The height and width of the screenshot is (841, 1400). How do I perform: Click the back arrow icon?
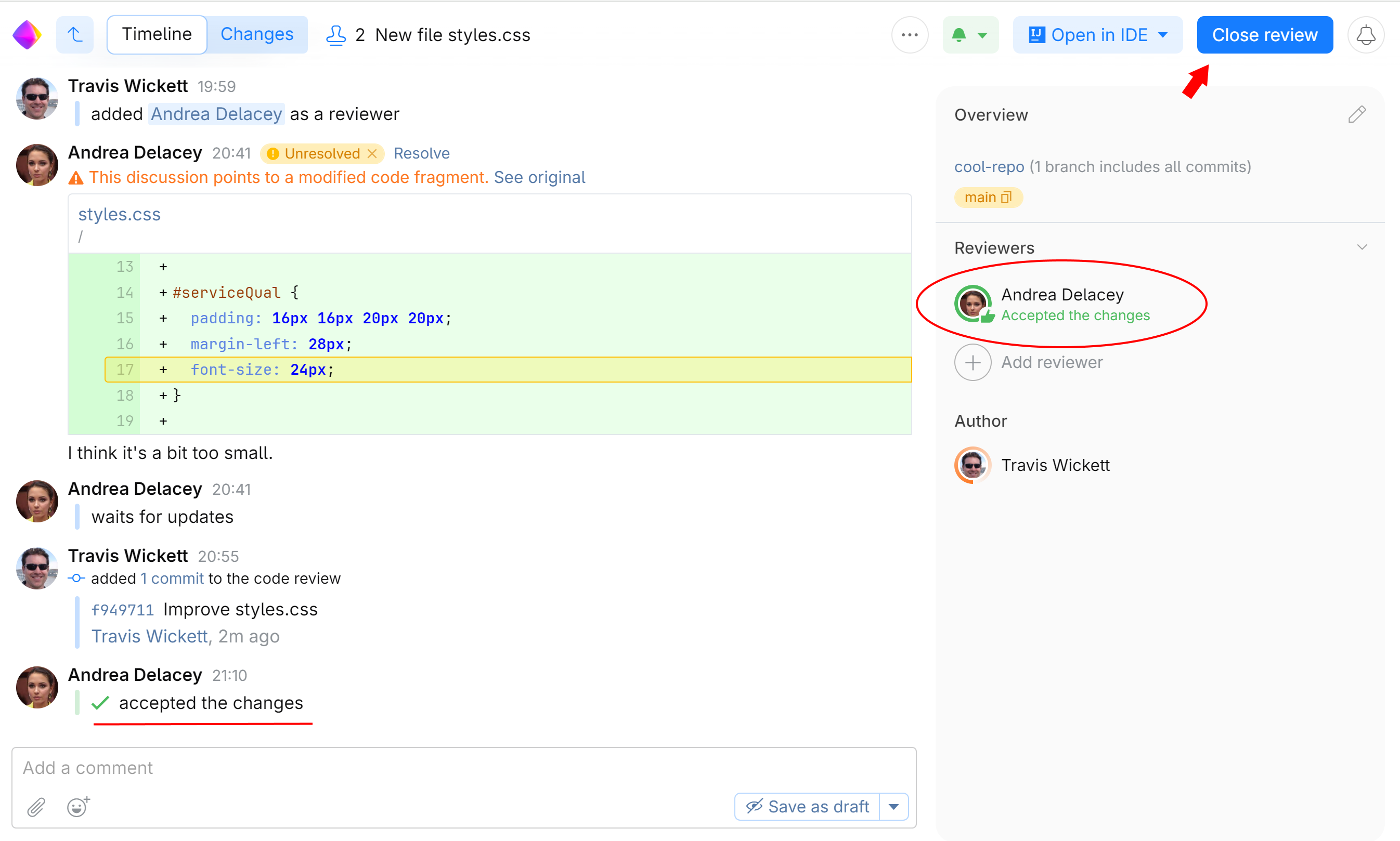75,35
